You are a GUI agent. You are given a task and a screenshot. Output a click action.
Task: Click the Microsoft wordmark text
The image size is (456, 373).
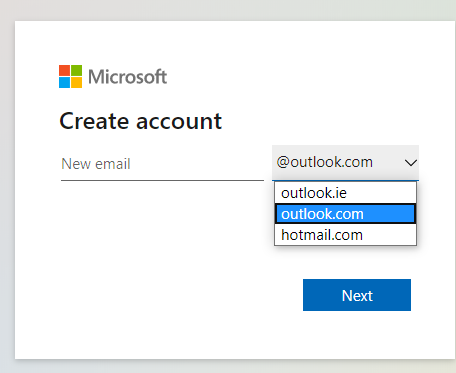(127, 77)
